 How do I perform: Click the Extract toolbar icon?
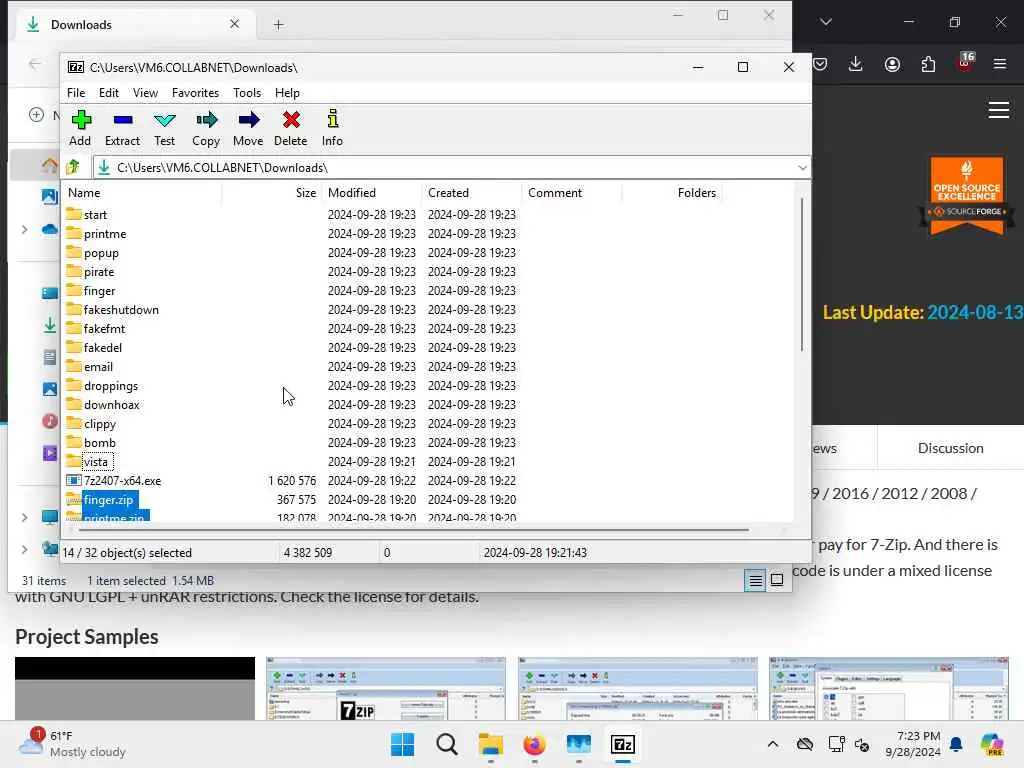point(122,128)
